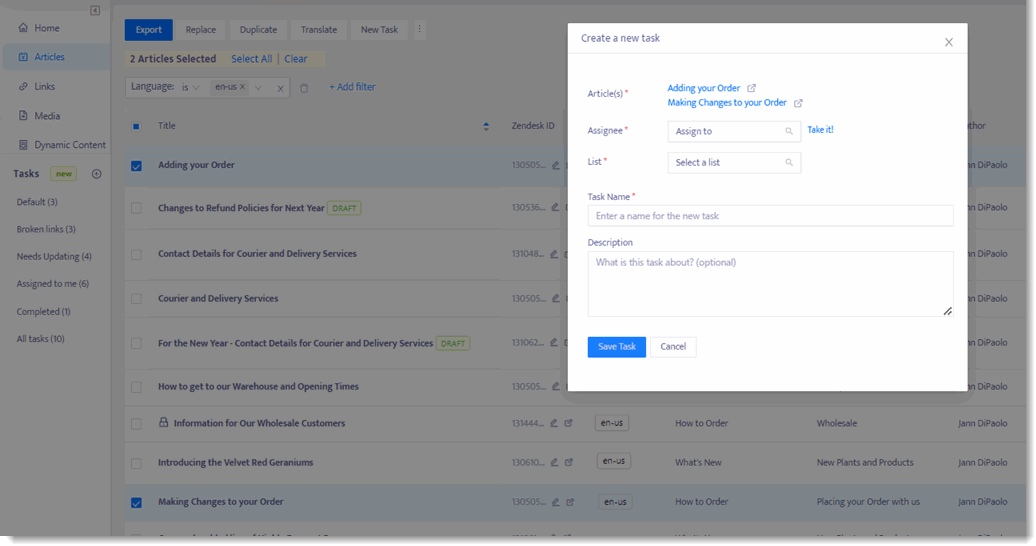Open Needs Updating (4) task list

coord(54,256)
